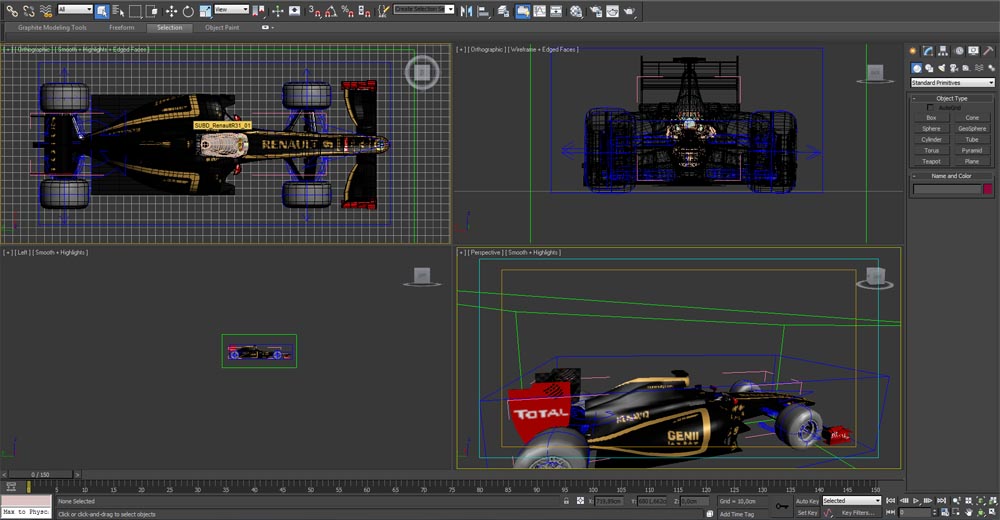
Task: Click the Set Key button
Action: tap(807, 512)
